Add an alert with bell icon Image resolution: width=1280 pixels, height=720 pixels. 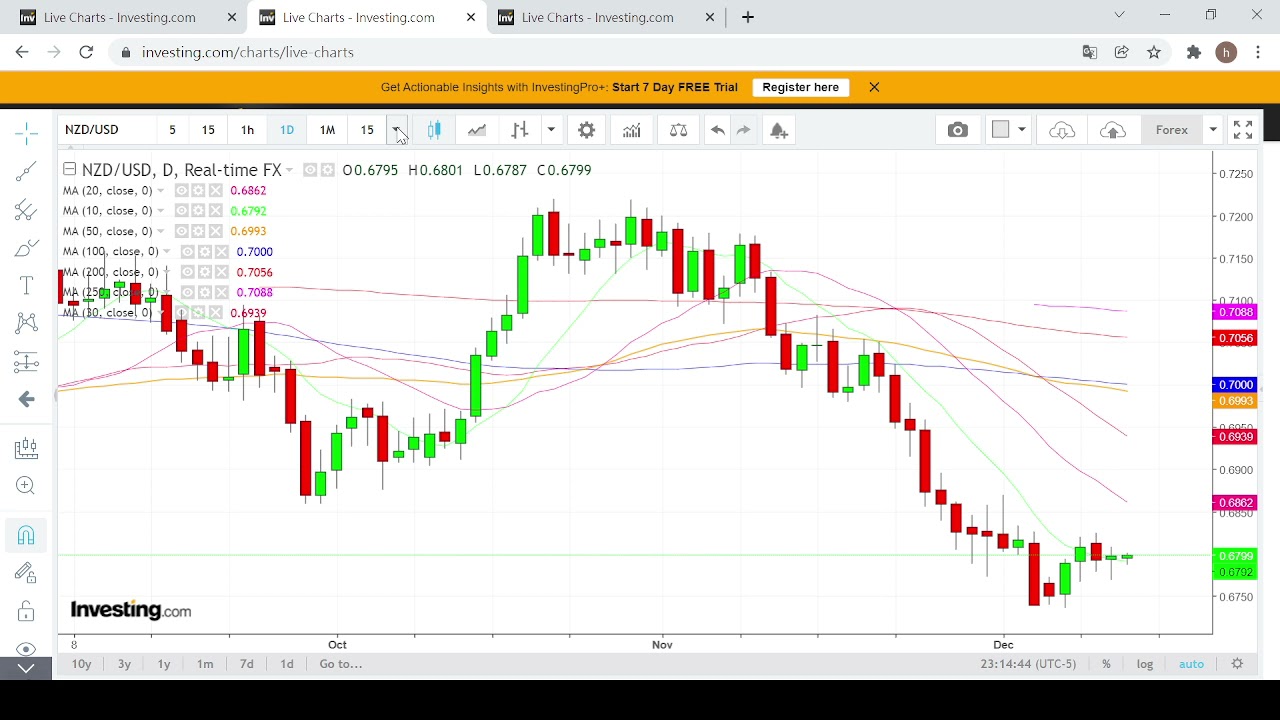(x=779, y=130)
